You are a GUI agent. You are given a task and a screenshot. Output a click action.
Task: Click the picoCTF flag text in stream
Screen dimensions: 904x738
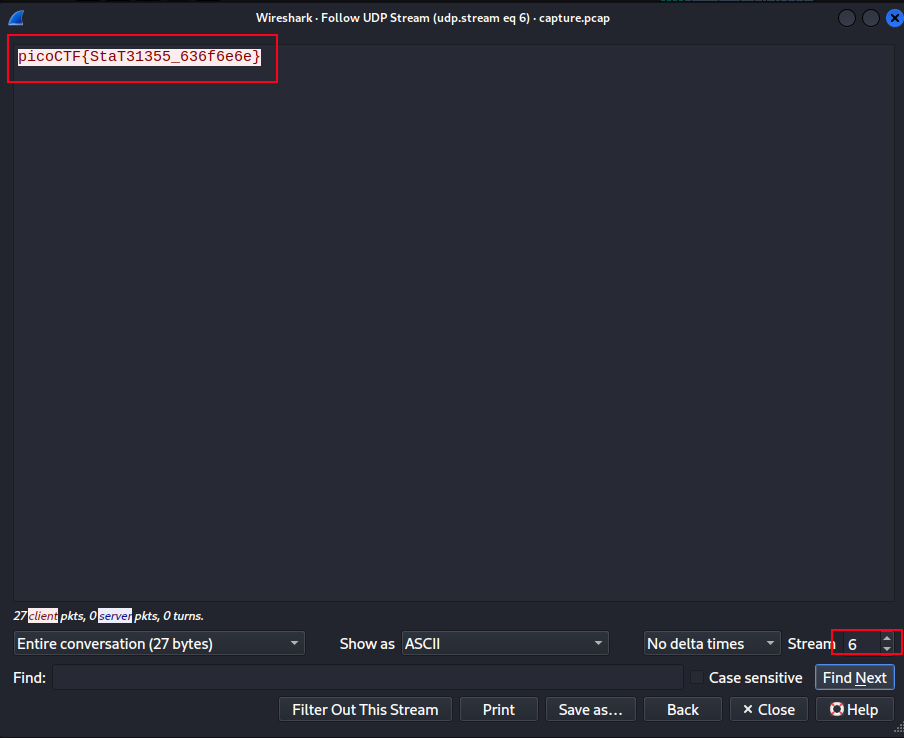pyautogui.click(x=139, y=57)
